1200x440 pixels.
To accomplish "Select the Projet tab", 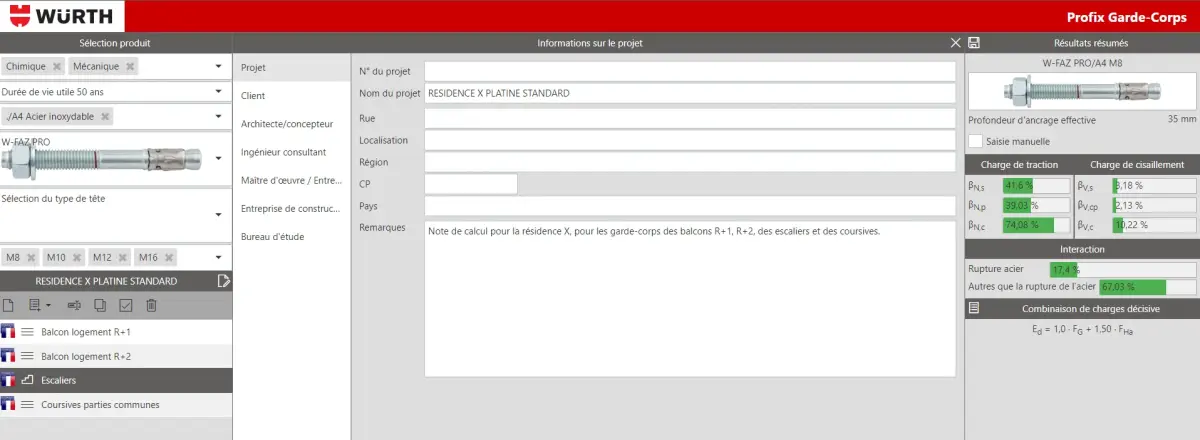I will pos(291,67).
